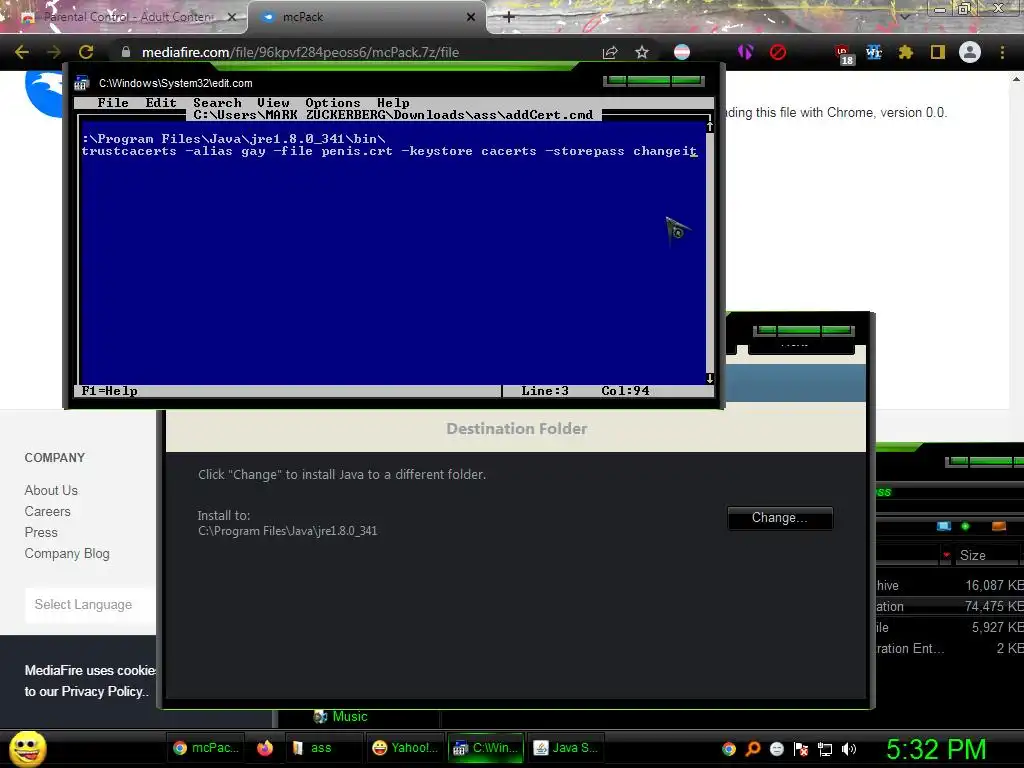Open Company Blog link

click(x=67, y=553)
